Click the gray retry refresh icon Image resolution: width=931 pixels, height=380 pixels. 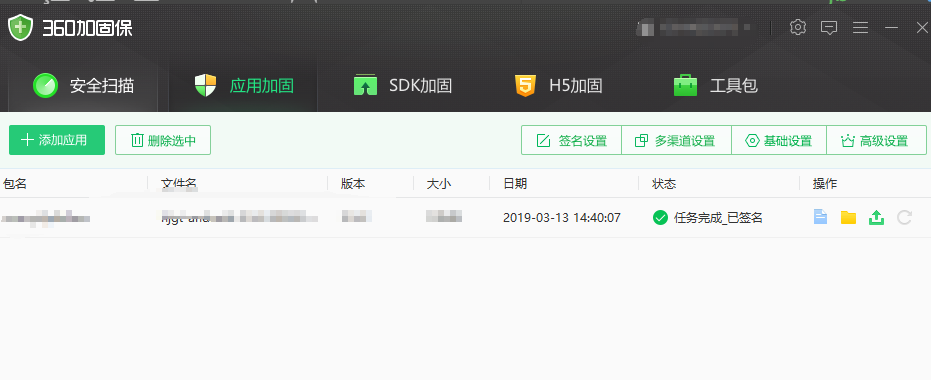tap(904, 218)
